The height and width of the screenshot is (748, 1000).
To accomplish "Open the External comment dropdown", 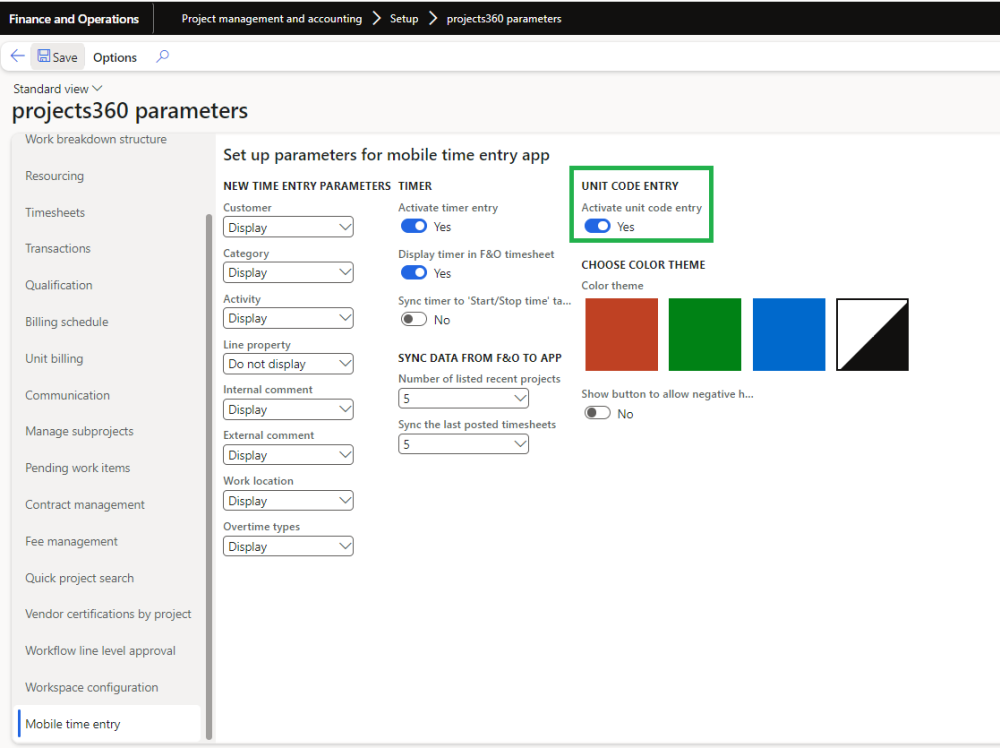I will [x=288, y=455].
